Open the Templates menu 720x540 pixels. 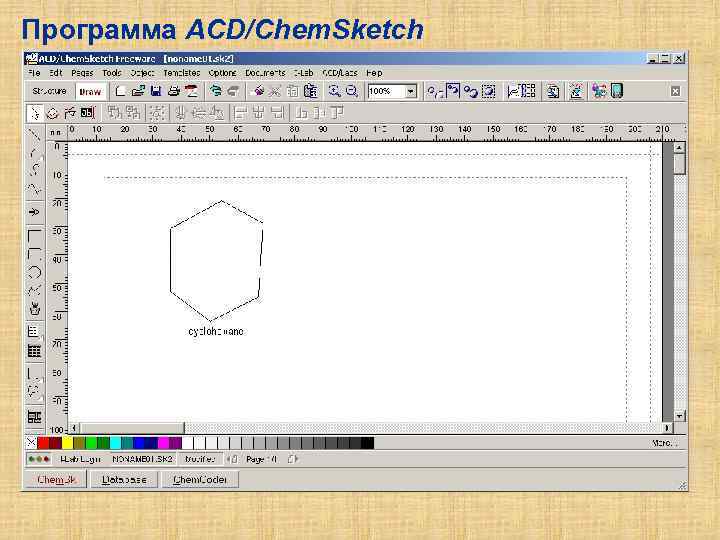[181, 73]
